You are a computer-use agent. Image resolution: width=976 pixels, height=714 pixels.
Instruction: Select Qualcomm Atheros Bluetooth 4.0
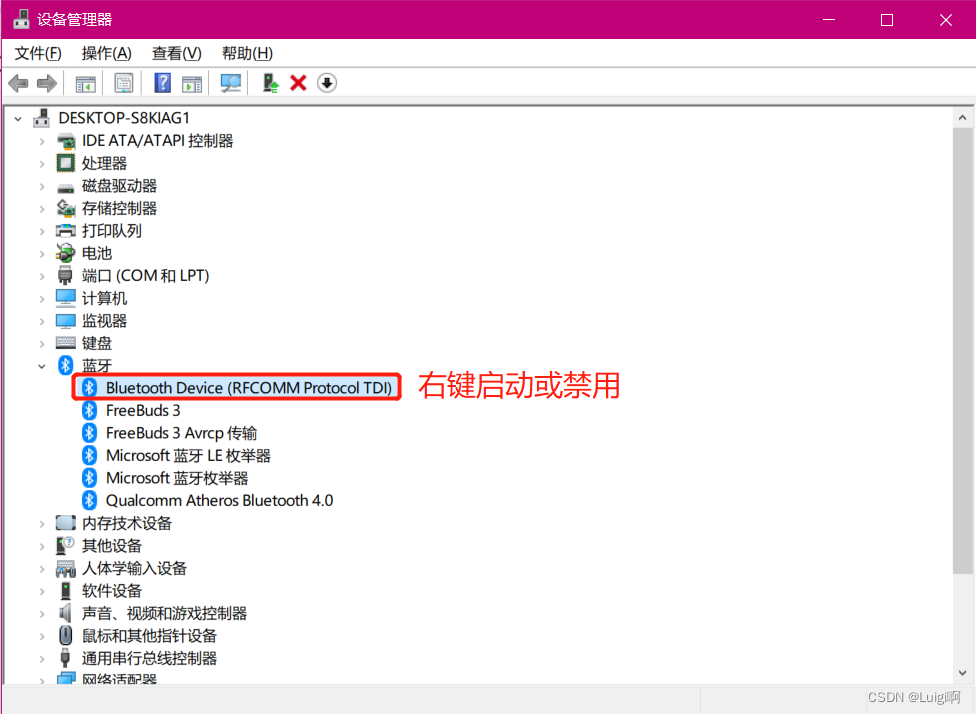pos(219,500)
